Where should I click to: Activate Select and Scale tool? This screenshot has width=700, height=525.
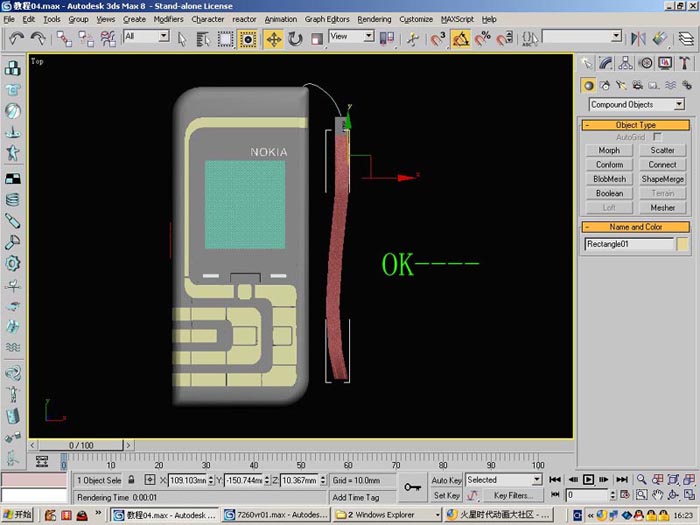click(317, 39)
